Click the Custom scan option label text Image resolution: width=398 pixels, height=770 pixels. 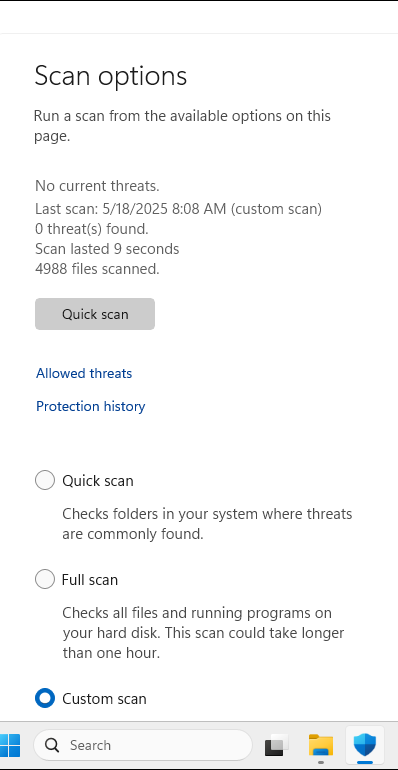point(104,699)
